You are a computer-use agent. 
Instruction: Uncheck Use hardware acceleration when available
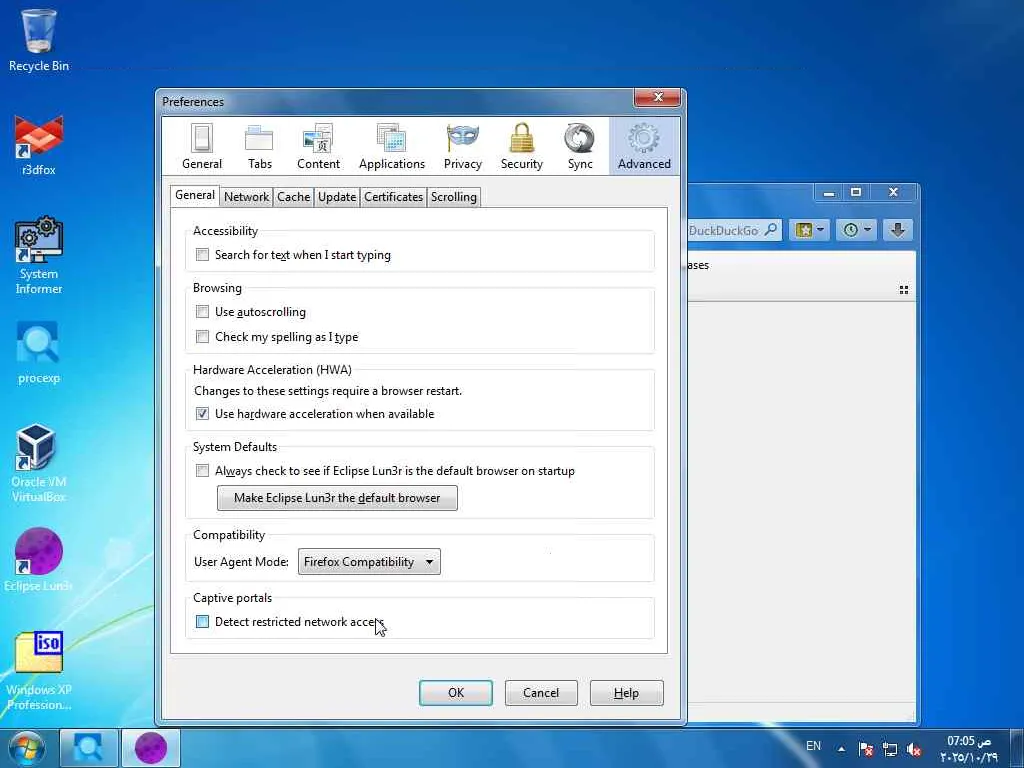(202, 413)
